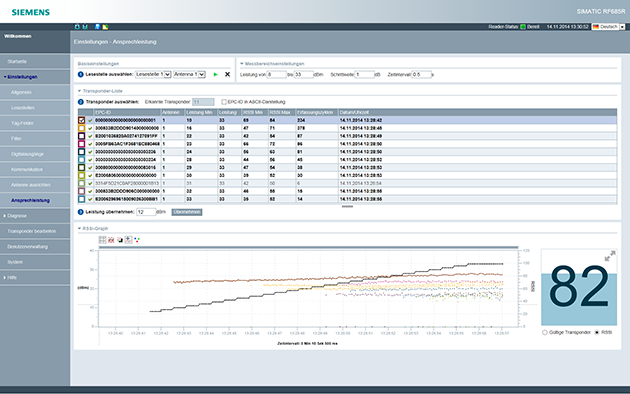Check the box of the row with Leistung Min 24
630x394 pixels.
coord(82,152)
